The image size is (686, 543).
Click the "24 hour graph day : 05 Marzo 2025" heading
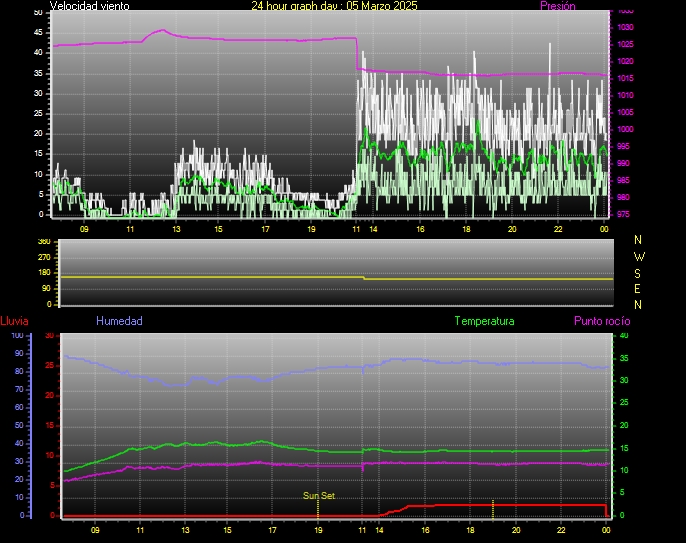pyautogui.click(x=334, y=6)
